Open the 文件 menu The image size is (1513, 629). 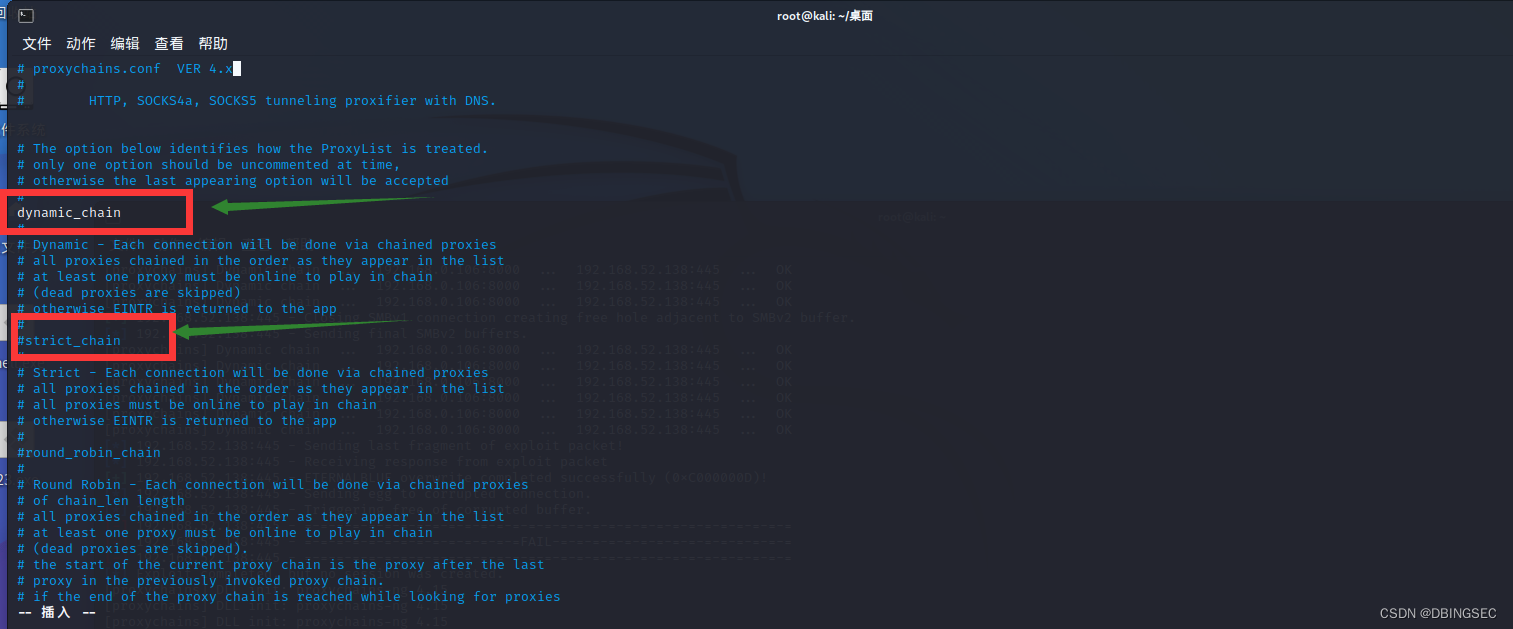[37, 44]
